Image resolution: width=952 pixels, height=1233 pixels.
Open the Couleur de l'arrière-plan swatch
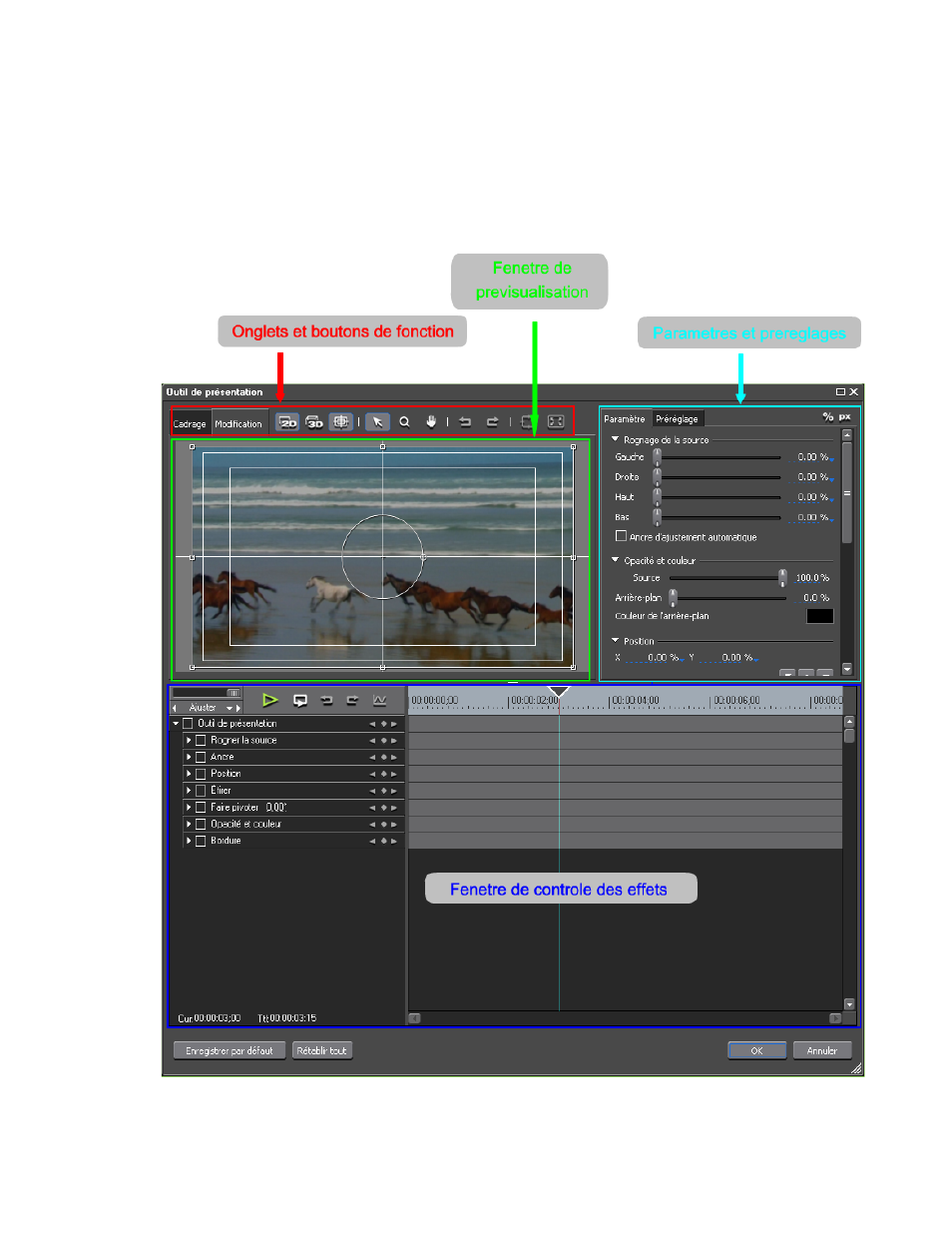coord(820,616)
